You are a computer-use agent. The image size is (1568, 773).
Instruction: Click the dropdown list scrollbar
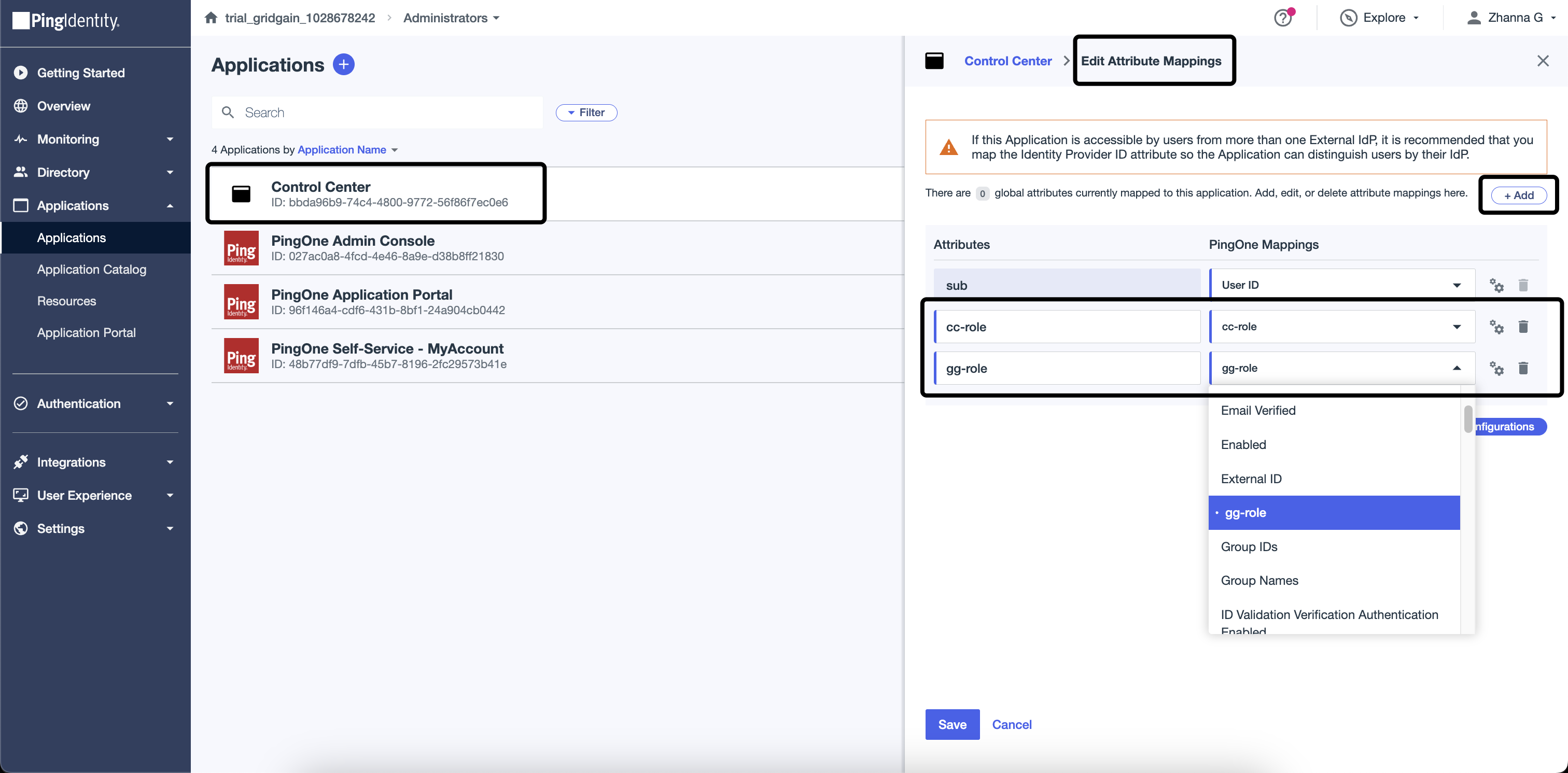(1467, 419)
